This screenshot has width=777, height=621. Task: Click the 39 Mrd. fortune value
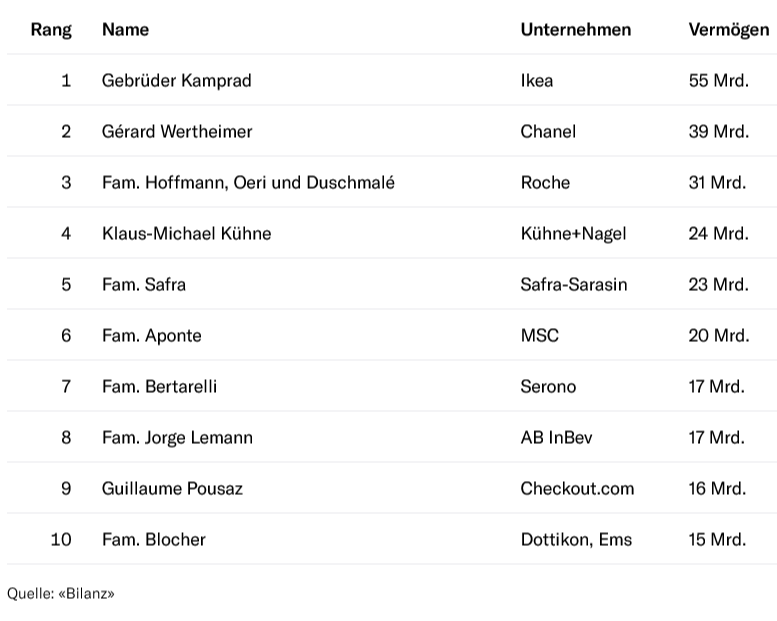pyautogui.click(x=719, y=131)
